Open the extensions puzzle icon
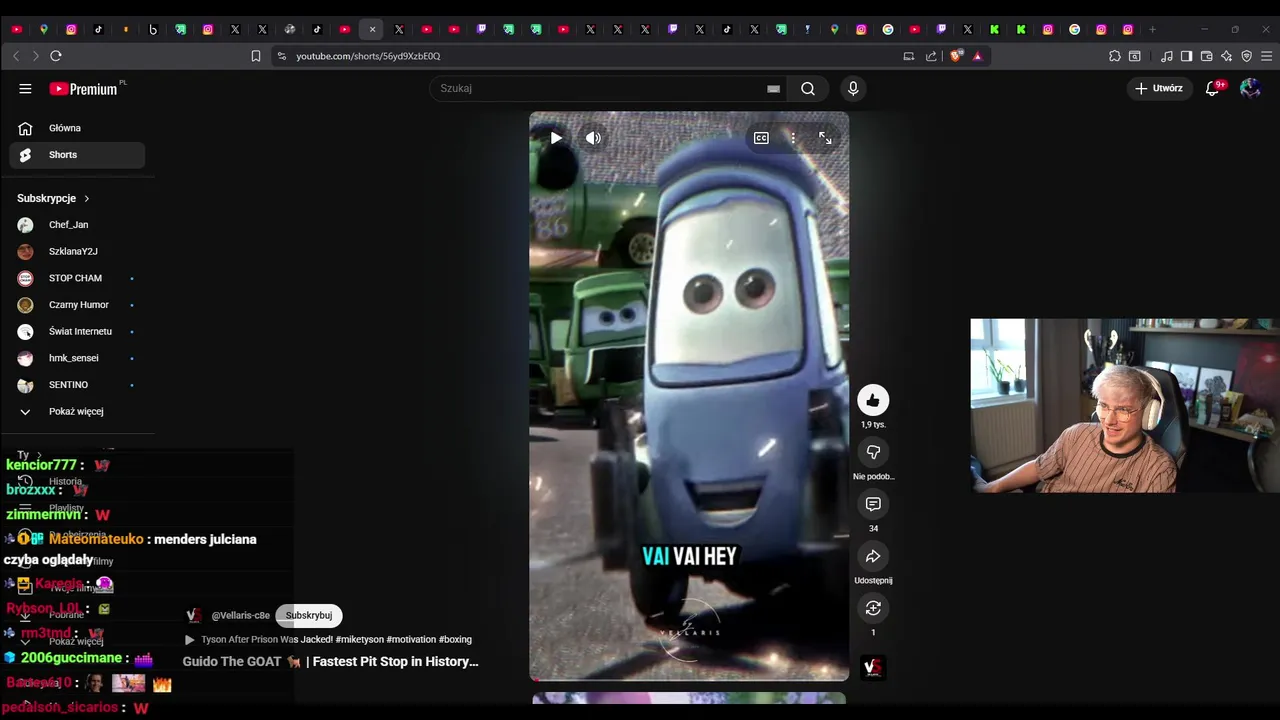The height and width of the screenshot is (720, 1280). 1115,56
